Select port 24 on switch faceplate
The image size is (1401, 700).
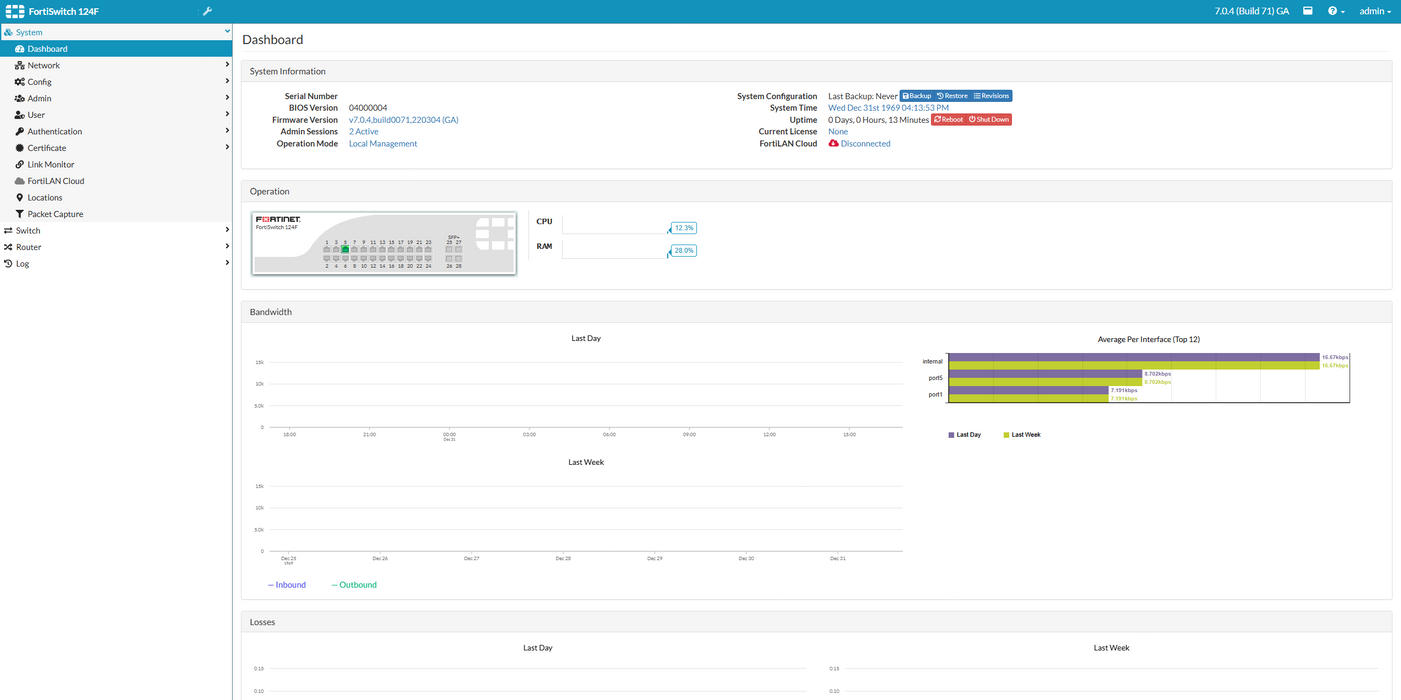point(428,259)
